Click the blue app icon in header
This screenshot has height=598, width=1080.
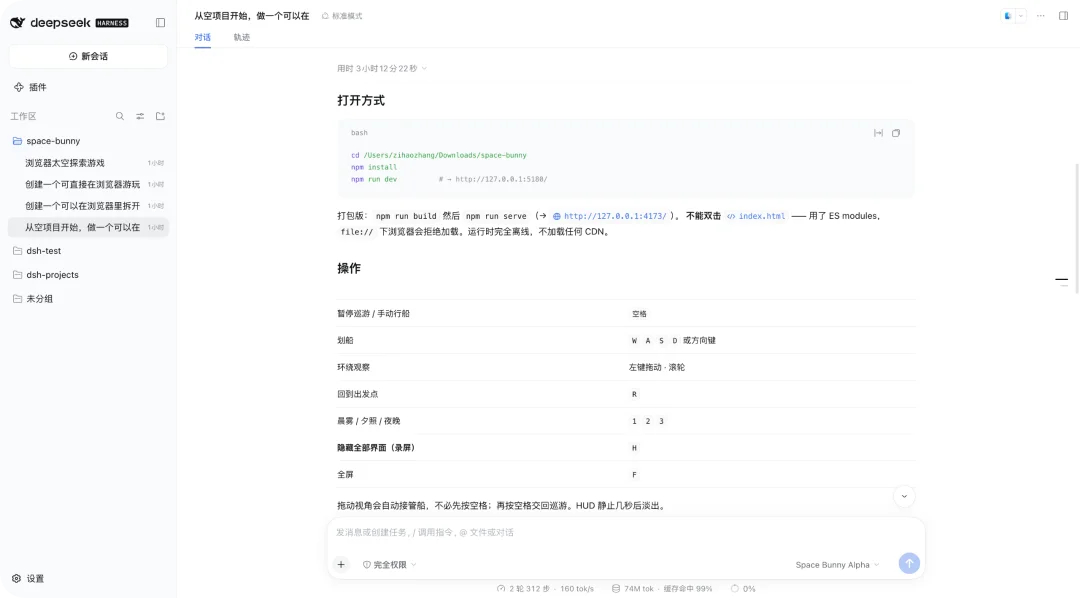[x=1008, y=16]
